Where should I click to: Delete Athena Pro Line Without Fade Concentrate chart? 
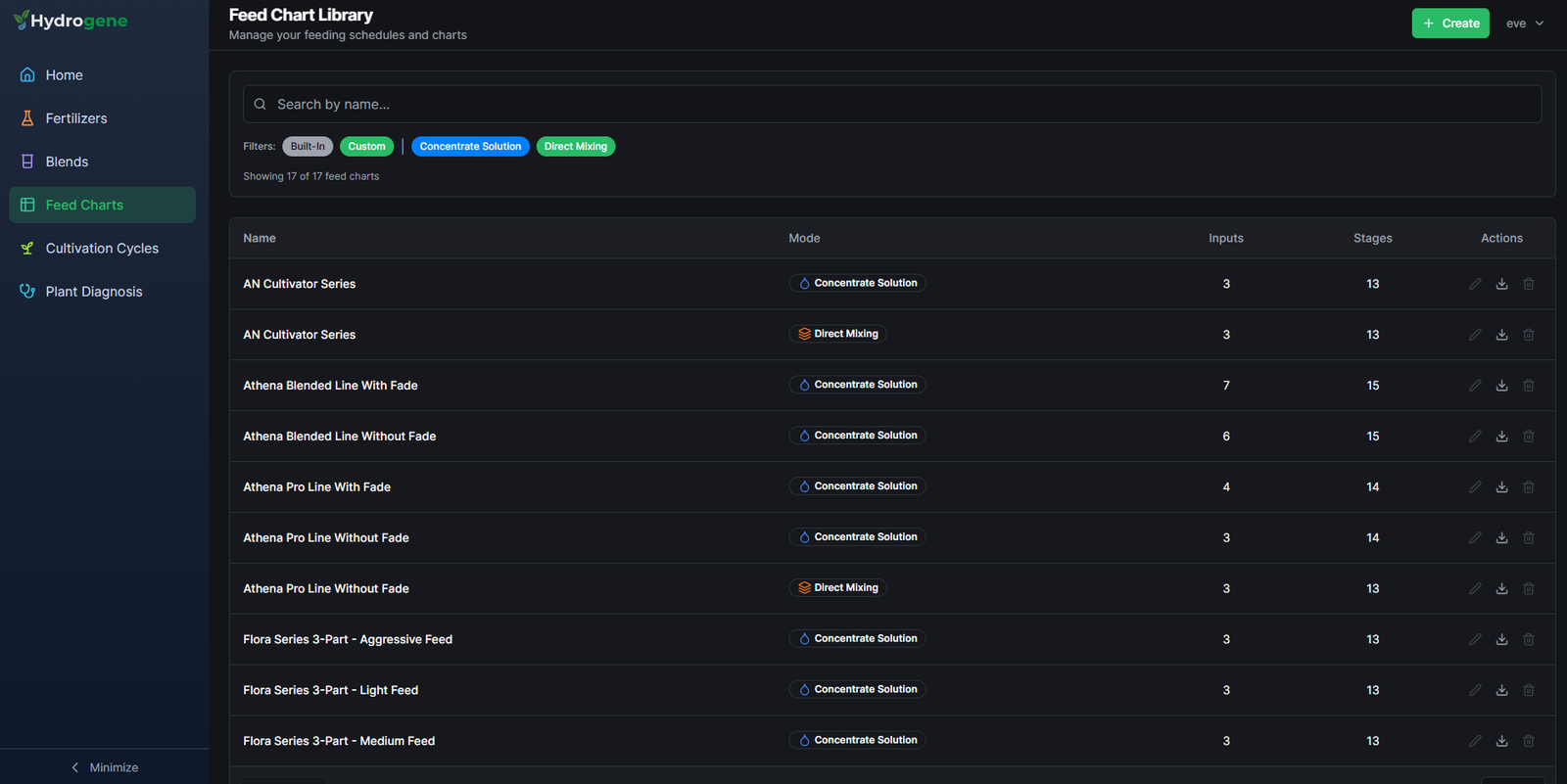[1529, 538]
